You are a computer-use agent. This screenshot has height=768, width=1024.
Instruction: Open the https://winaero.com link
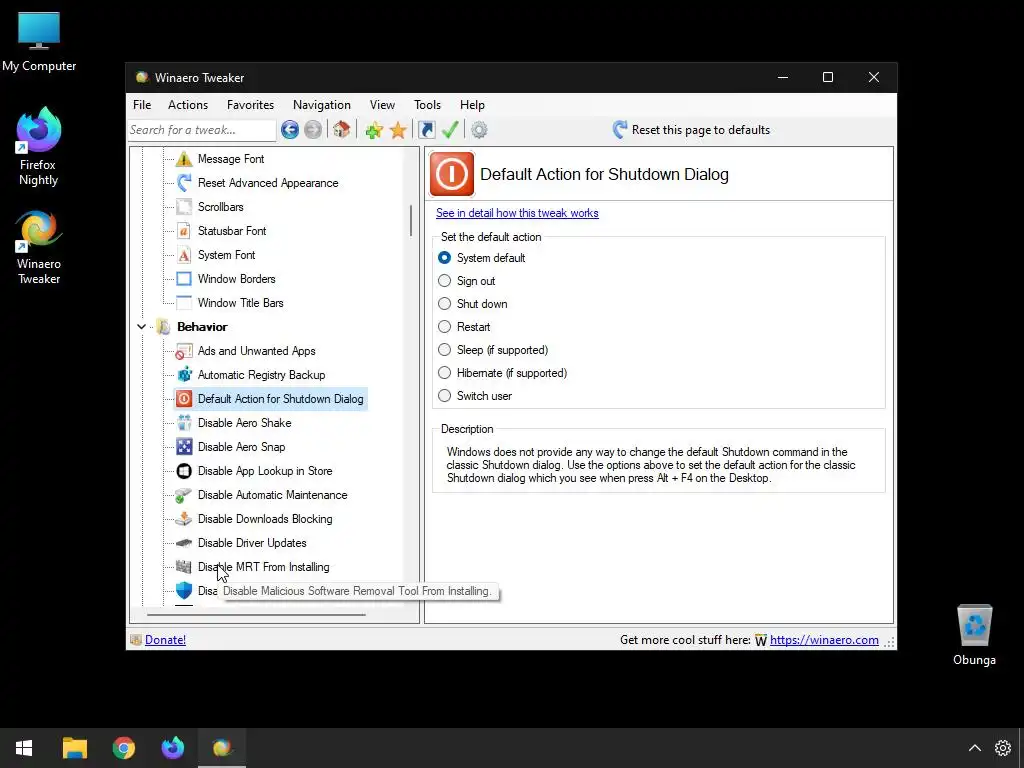(824, 640)
